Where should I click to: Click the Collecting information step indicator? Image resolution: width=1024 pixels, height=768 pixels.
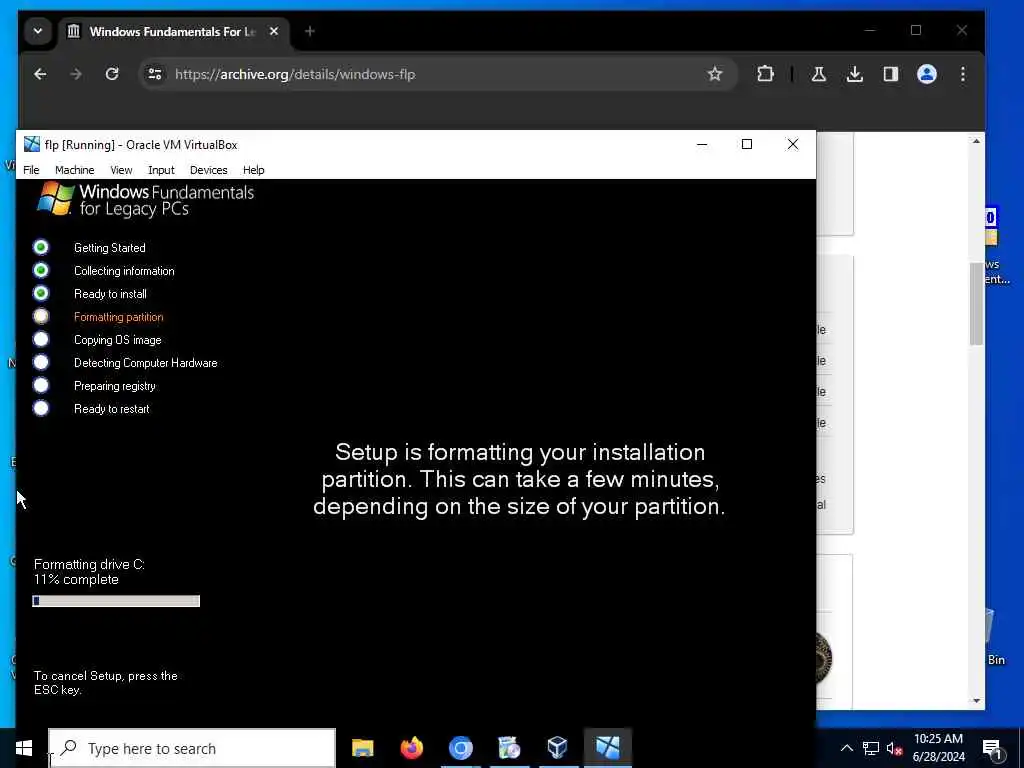[40, 270]
